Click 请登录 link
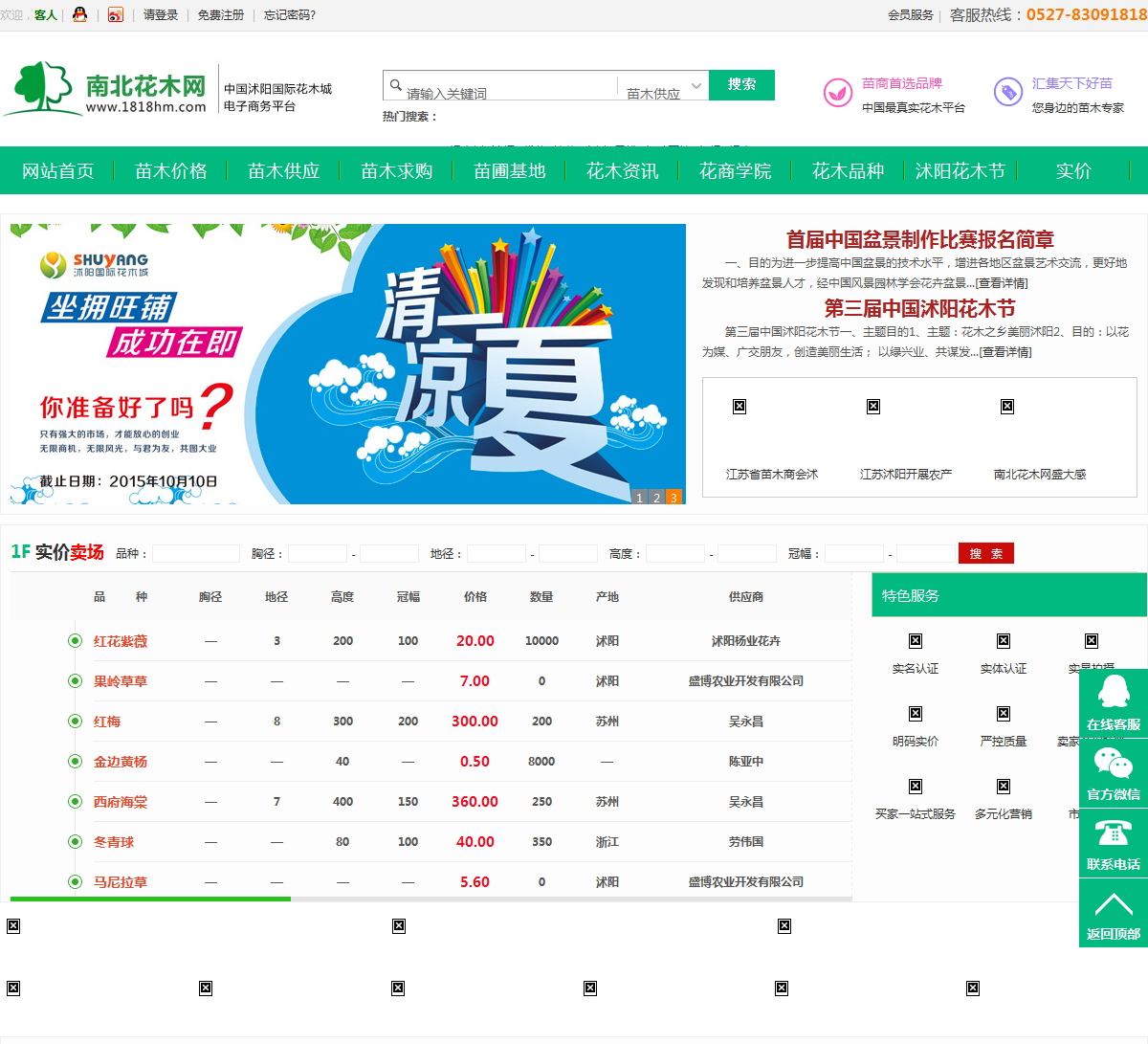Screen dimensions: 1148x1044 tap(161, 15)
